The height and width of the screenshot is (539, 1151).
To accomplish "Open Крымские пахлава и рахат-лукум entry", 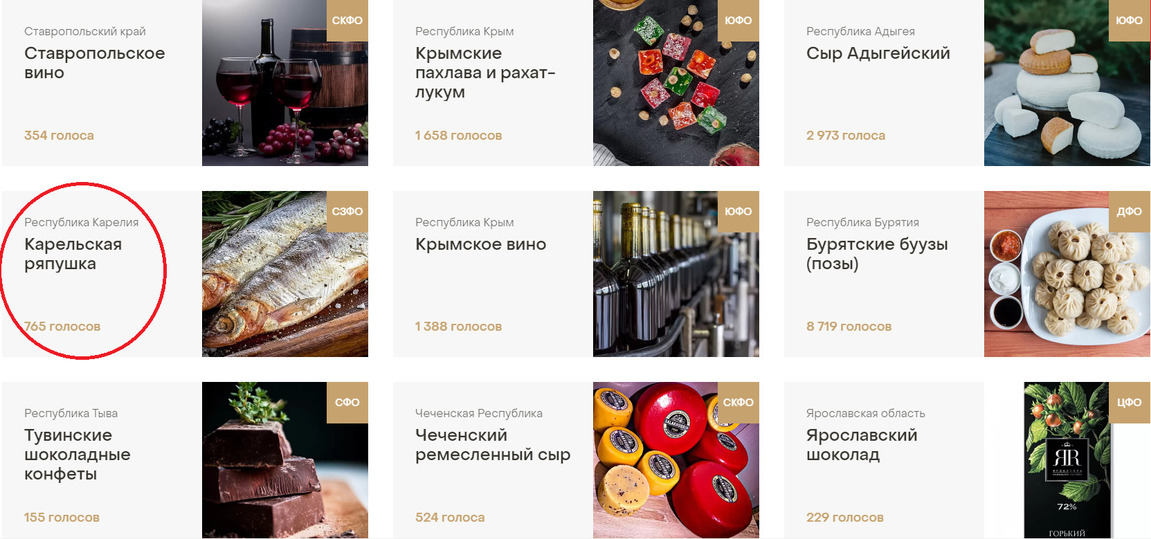I will pos(485,73).
